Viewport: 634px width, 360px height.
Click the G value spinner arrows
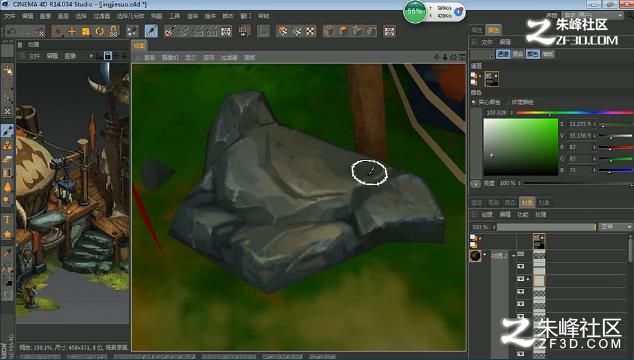click(x=594, y=159)
